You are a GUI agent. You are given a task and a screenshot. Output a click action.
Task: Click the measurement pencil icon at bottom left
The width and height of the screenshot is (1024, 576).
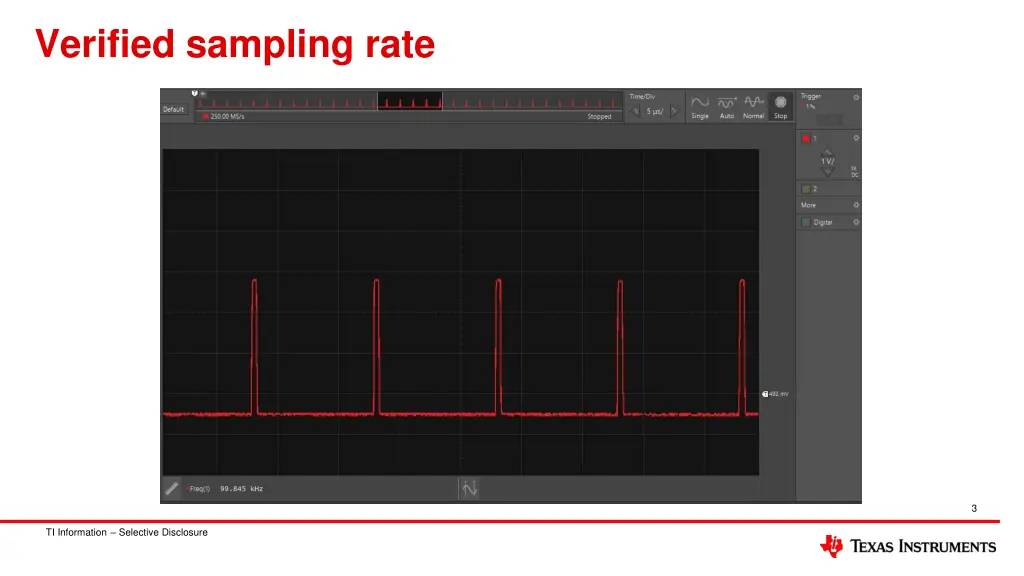pos(172,488)
